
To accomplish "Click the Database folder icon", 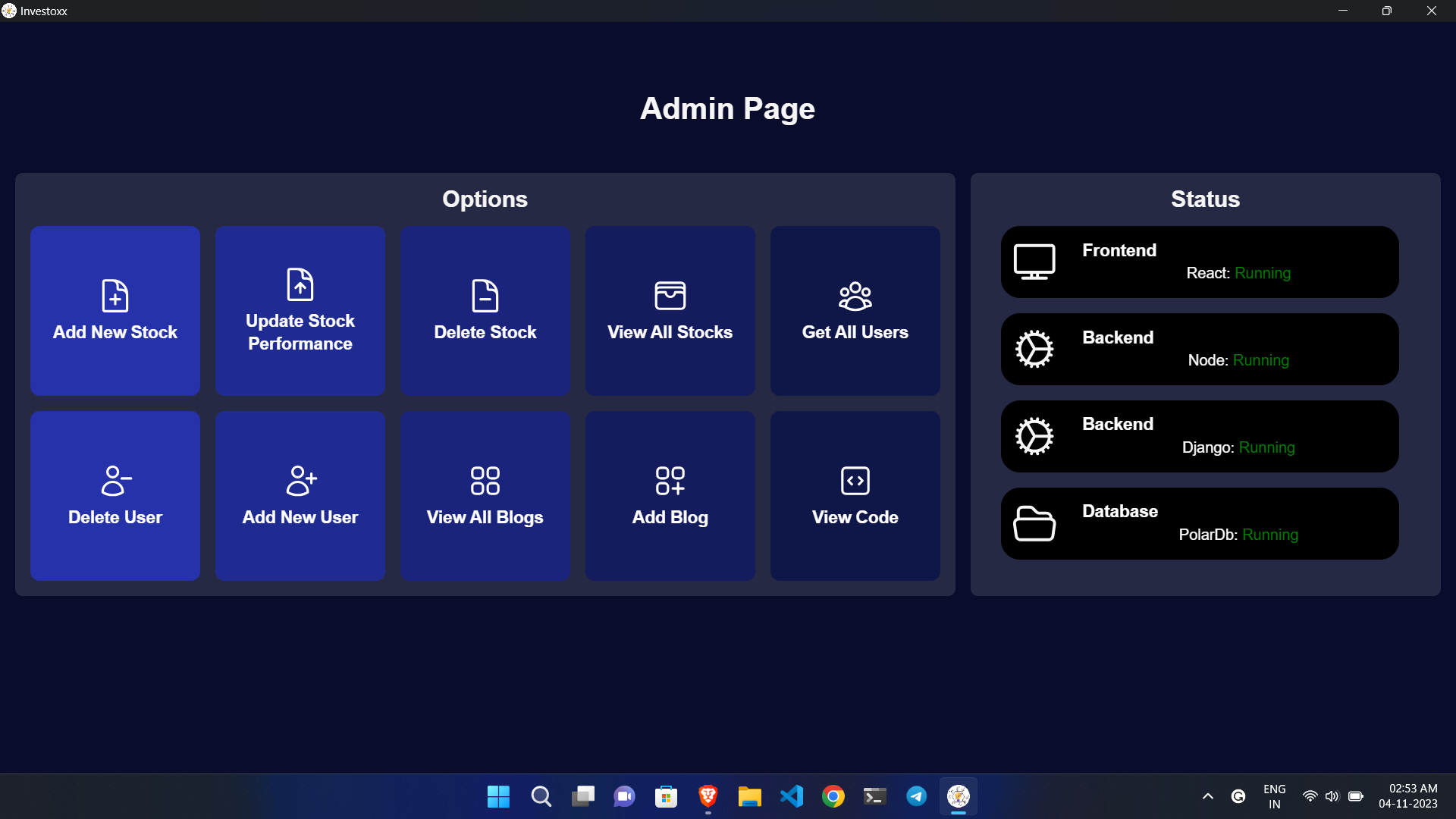I will (x=1034, y=523).
